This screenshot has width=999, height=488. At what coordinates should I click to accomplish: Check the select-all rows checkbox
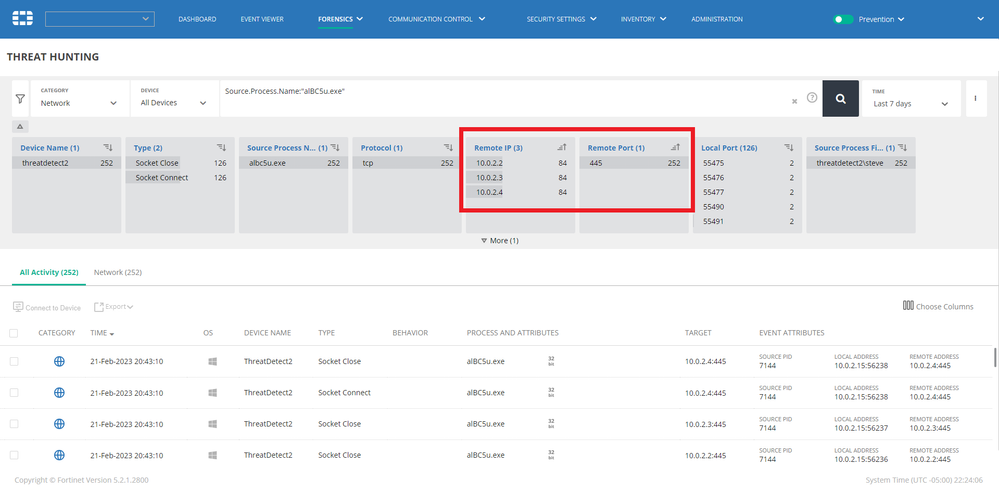click(14, 333)
